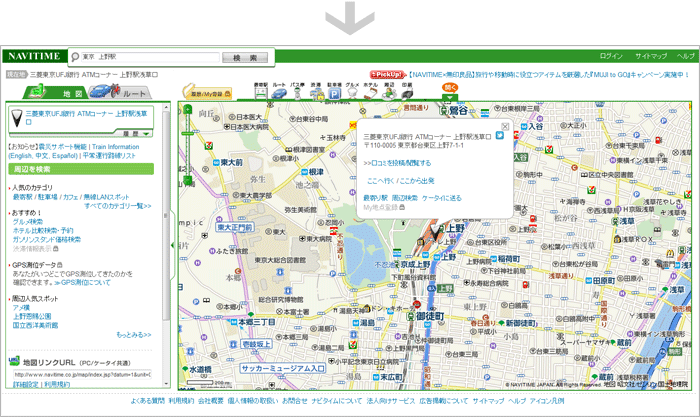Open the GPS測位について link
Screen dimensions: 700x417
(83, 283)
